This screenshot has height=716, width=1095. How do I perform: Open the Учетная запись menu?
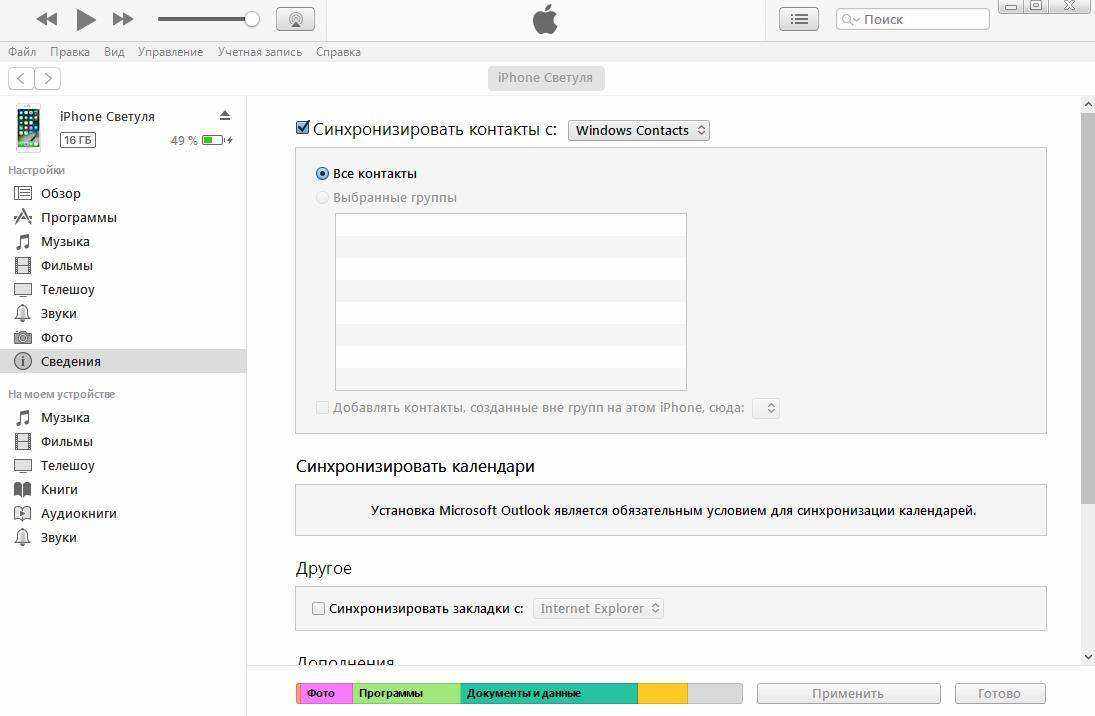coord(259,52)
